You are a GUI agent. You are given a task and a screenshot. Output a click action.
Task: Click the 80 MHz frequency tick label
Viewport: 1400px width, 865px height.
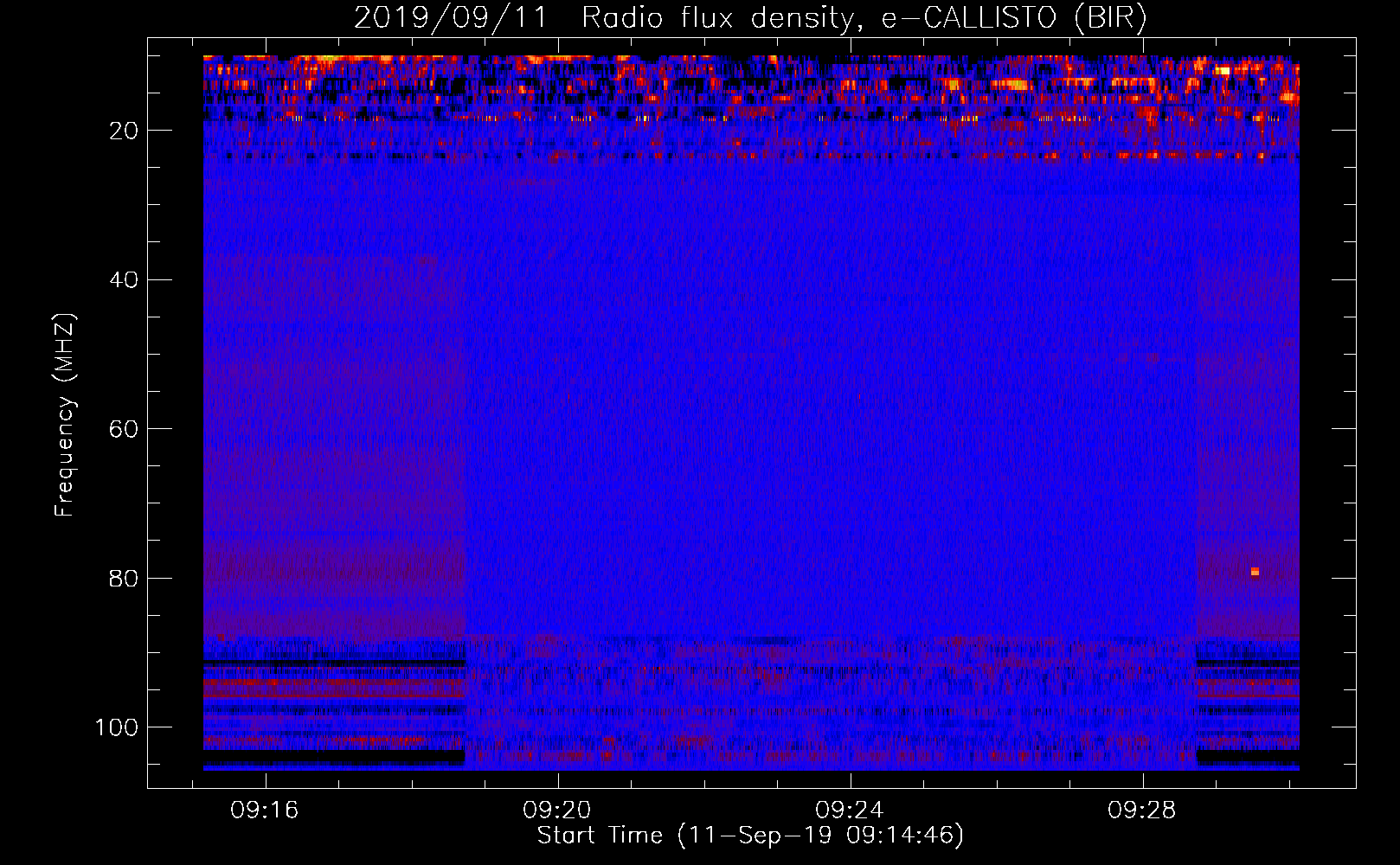pos(125,578)
